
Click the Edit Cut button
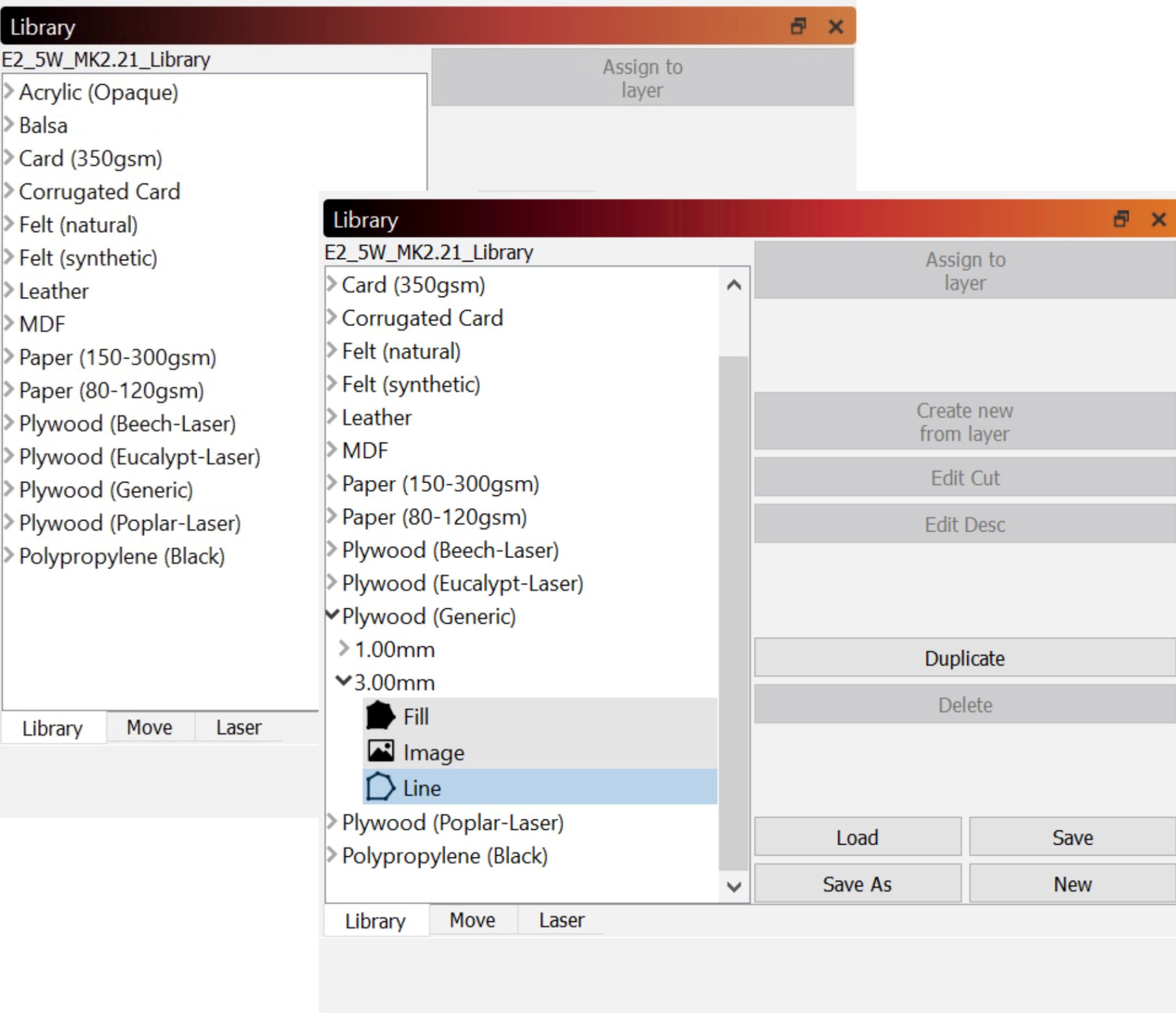click(965, 478)
